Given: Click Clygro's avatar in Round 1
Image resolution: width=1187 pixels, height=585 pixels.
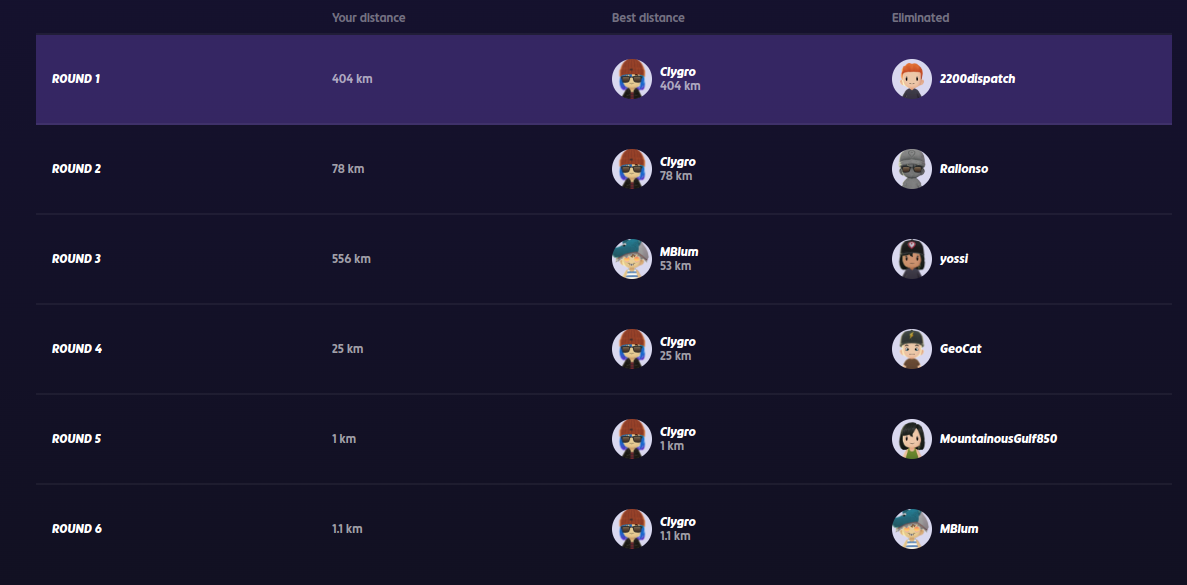Looking at the screenshot, I should click(x=631, y=79).
